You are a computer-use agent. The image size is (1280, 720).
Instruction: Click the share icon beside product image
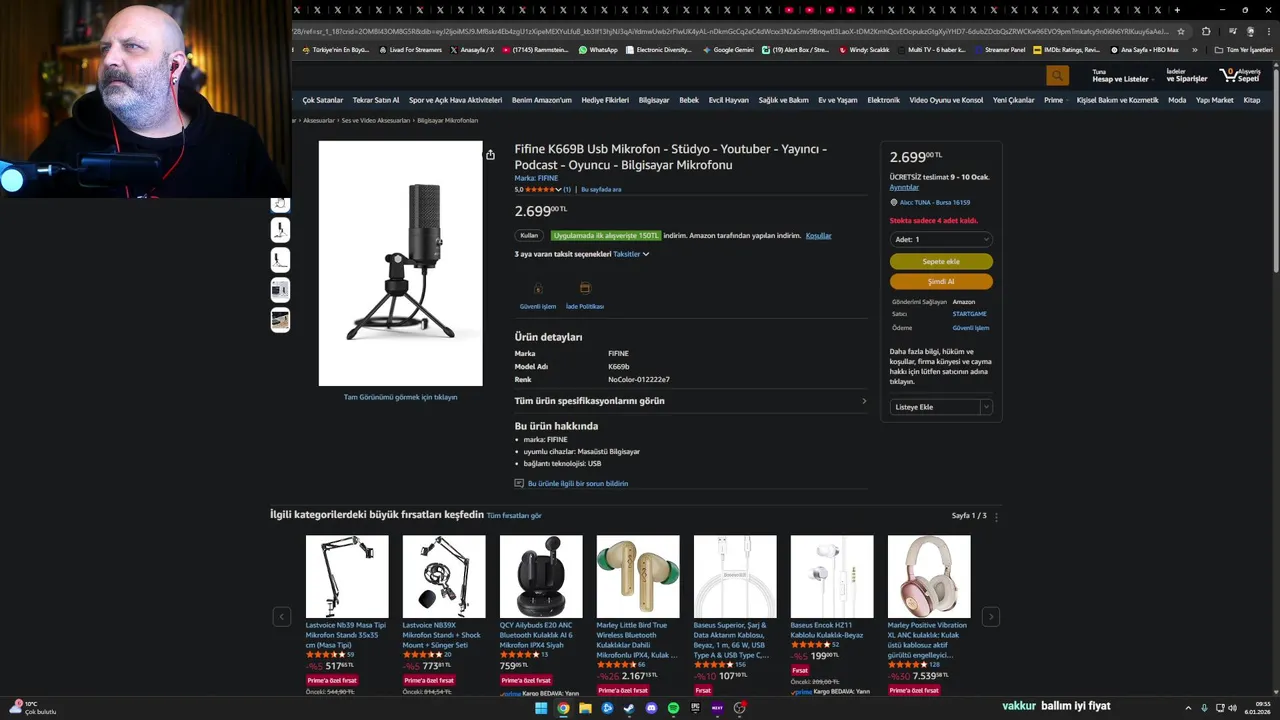tap(490, 155)
